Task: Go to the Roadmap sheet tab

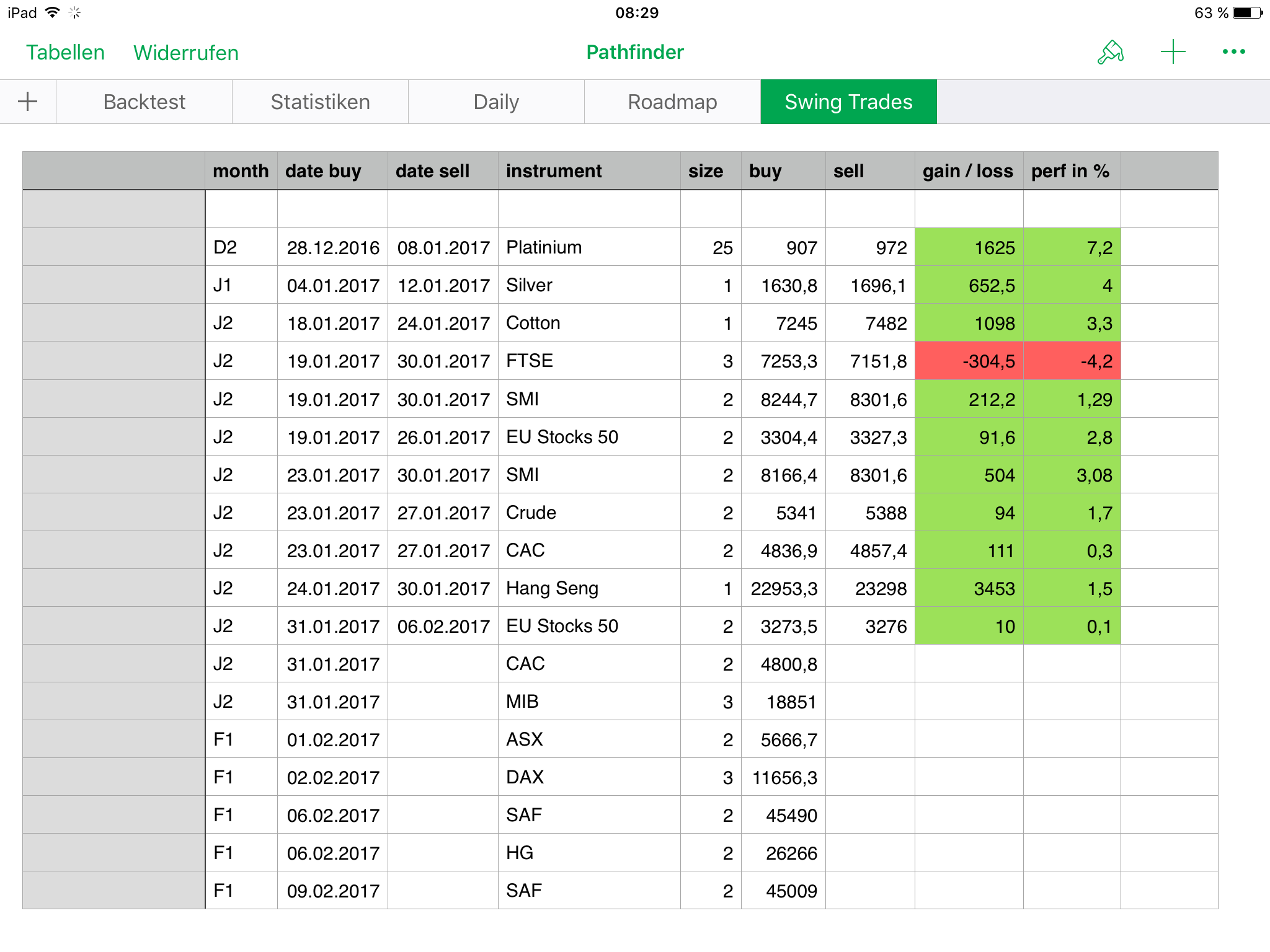Action: coord(672,102)
